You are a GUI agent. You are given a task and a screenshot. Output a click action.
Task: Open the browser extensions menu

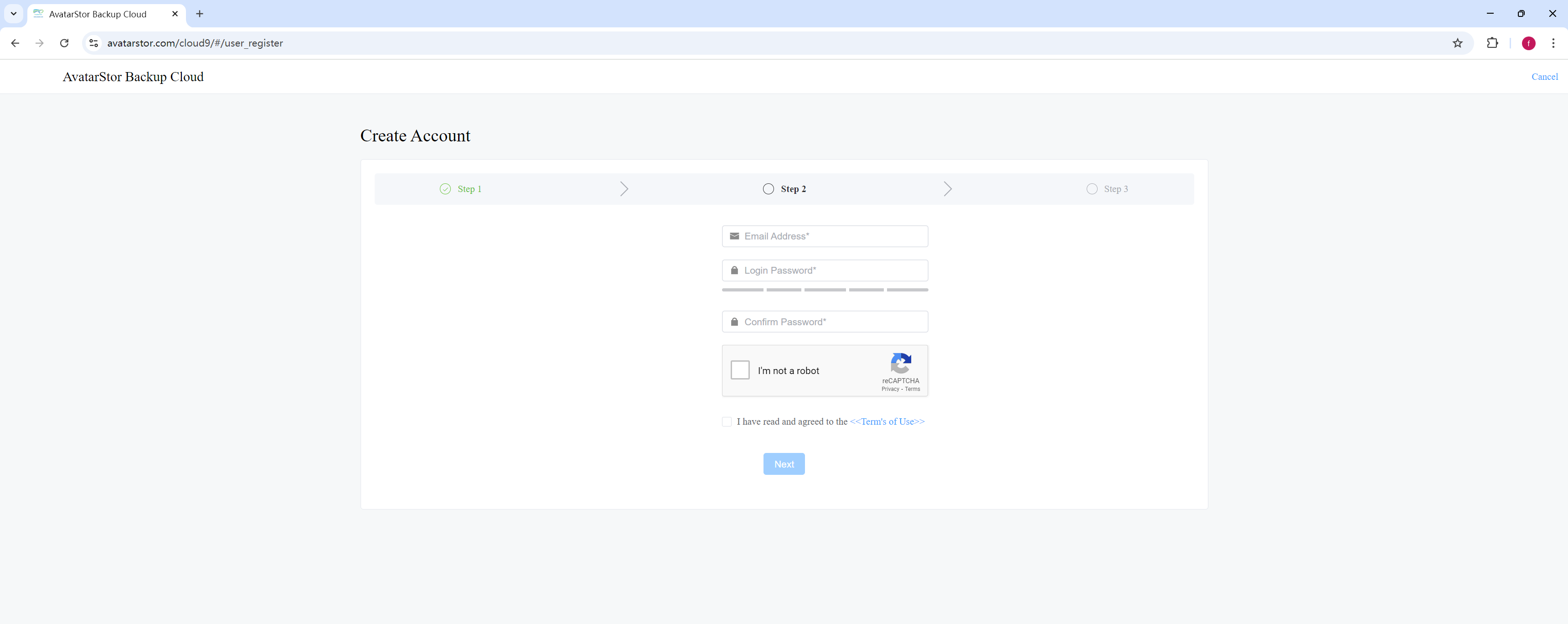[x=1492, y=43]
